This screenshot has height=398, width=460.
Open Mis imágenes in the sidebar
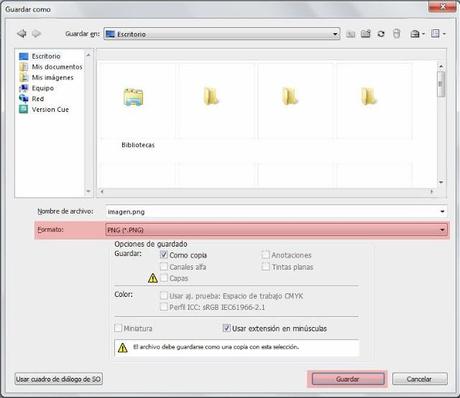point(52,77)
